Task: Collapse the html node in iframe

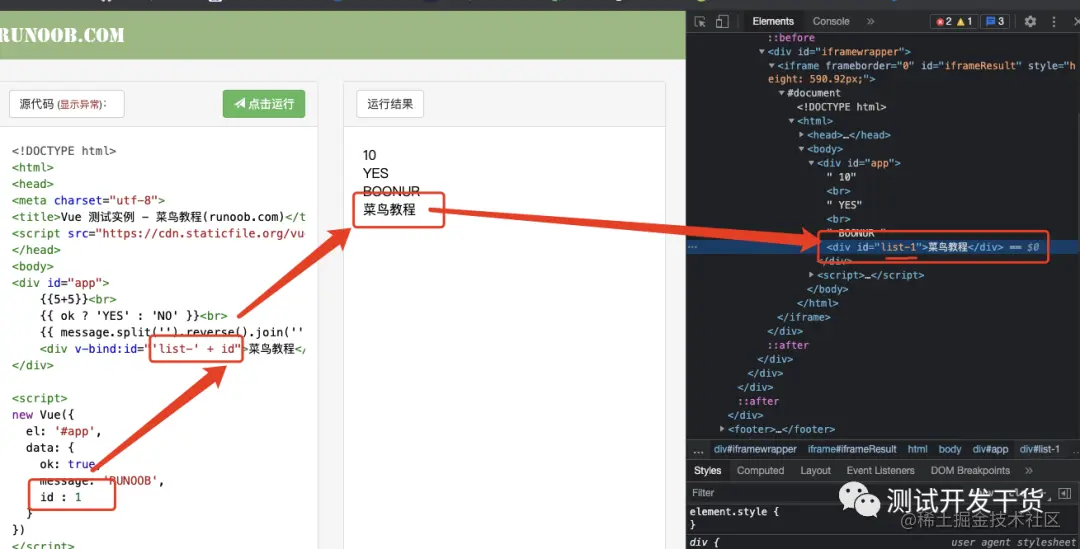Action: (x=791, y=121)
